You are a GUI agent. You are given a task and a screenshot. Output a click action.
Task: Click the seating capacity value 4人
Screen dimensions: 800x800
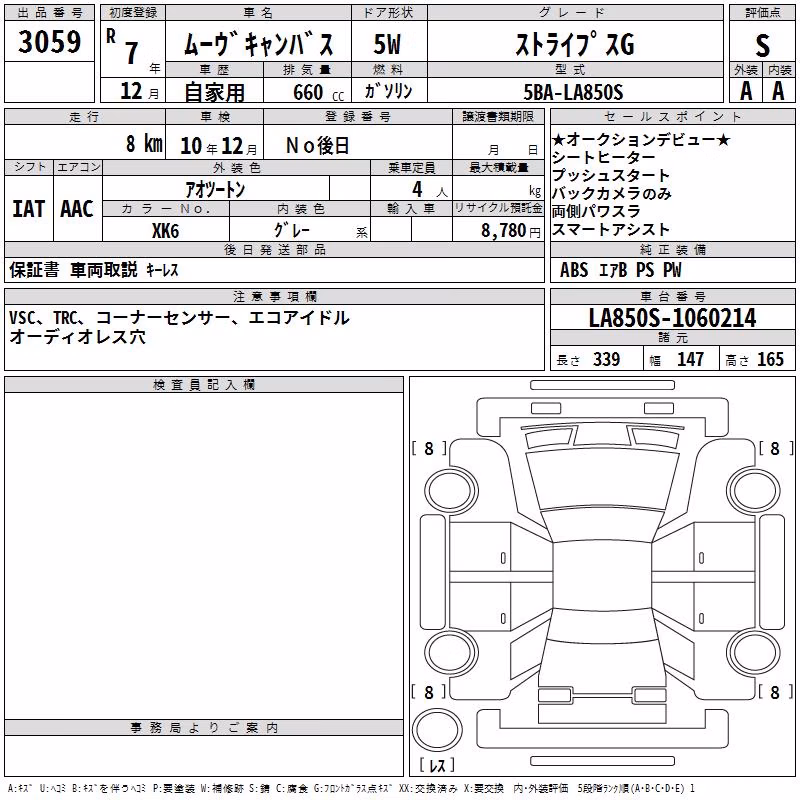[430, 189]
